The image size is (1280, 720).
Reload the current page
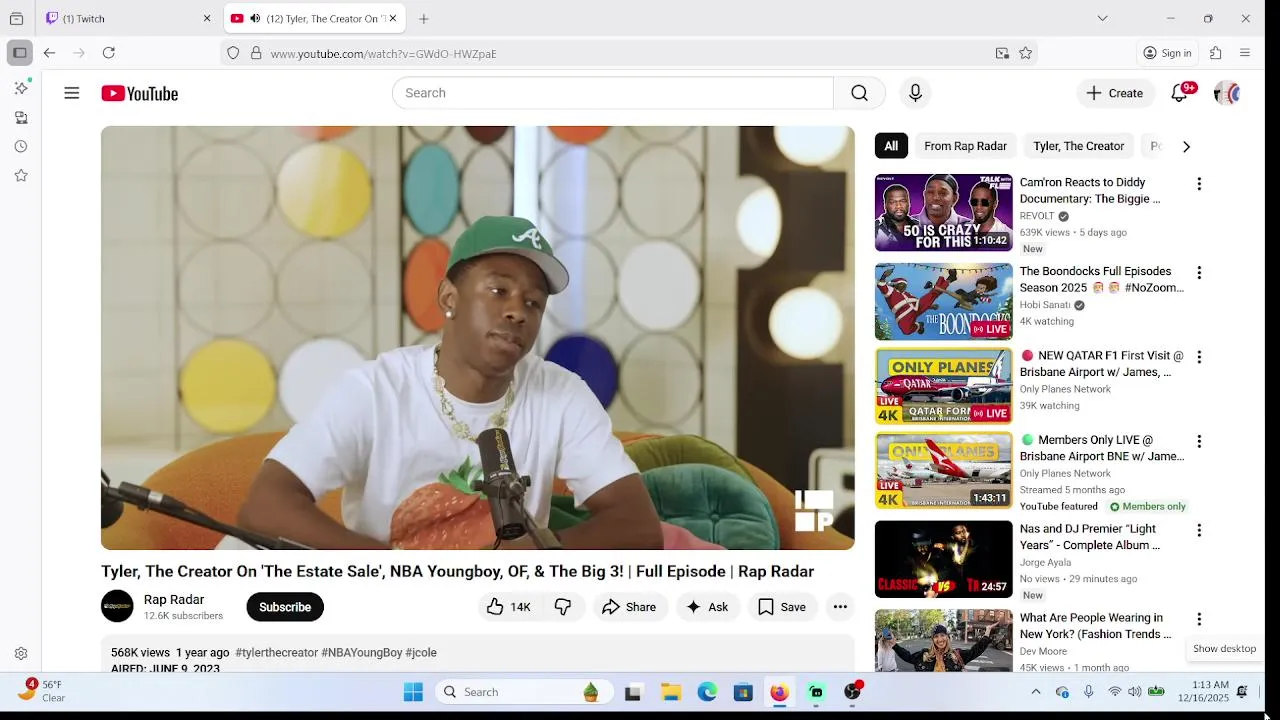[x=109, y=53]
